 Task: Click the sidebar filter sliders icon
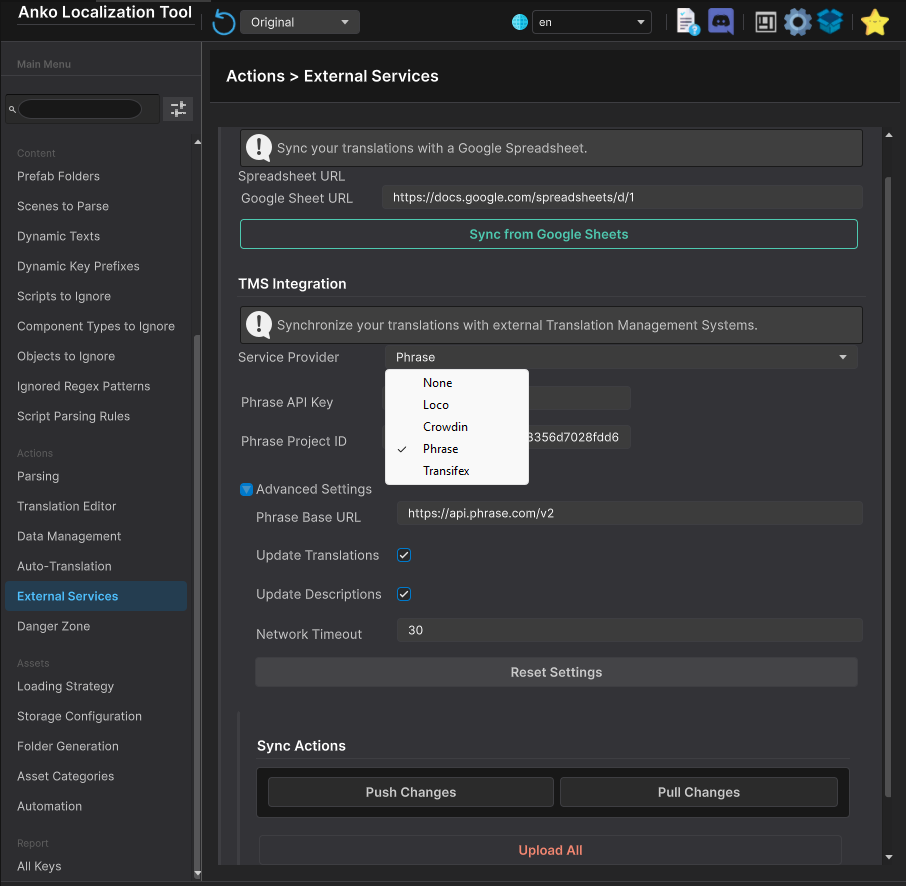178,109
